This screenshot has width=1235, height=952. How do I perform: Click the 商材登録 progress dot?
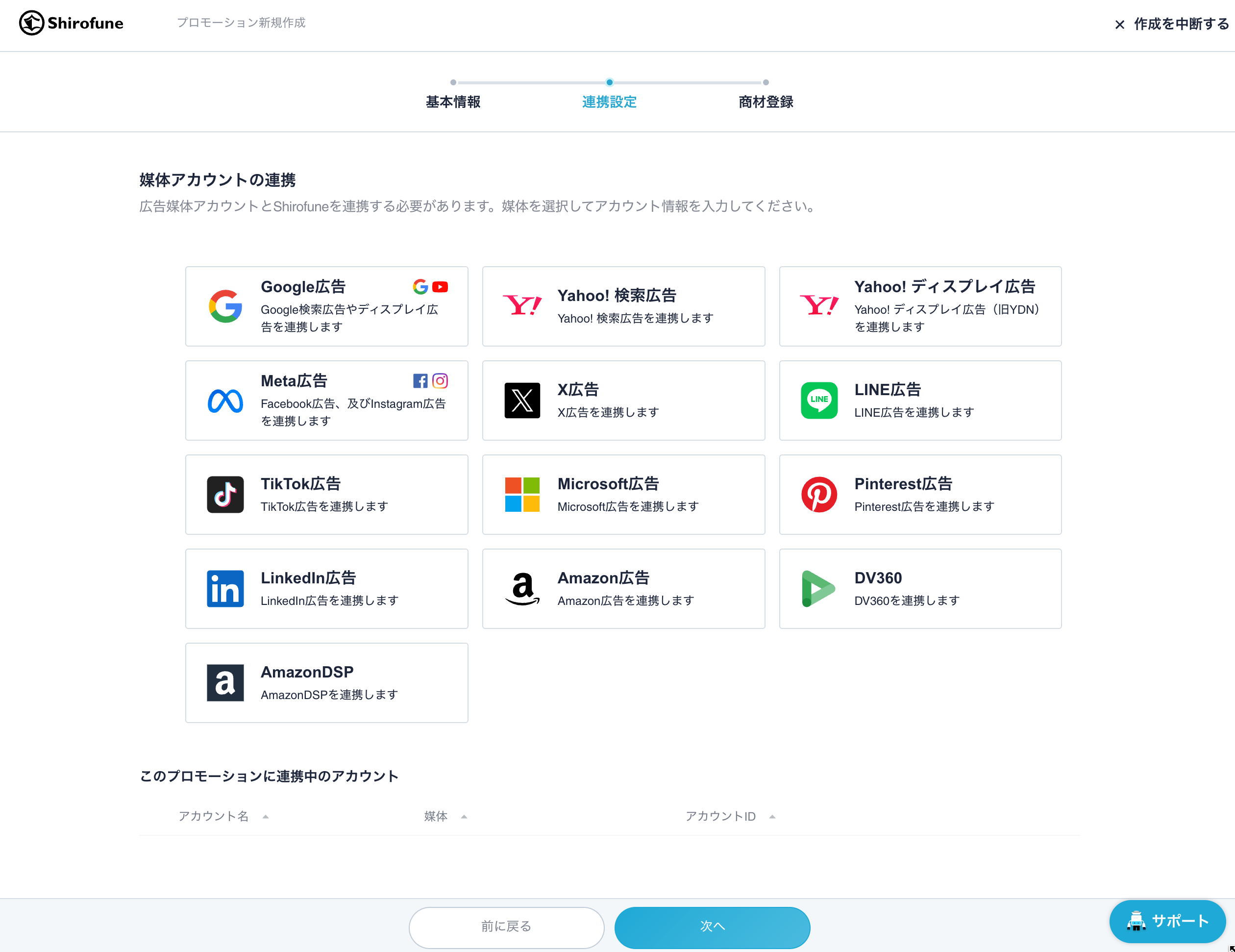766,82
